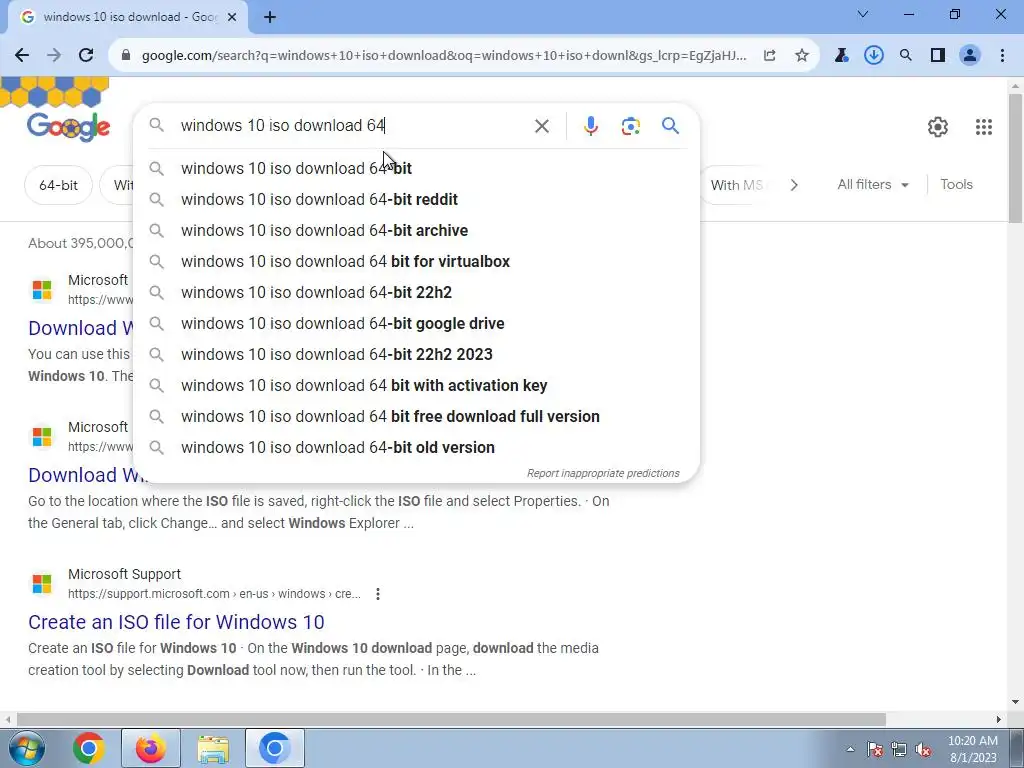Launch Firefox from the taskbar
The height and width of the screenshot is (768, 1024).
tap(150, 748)
